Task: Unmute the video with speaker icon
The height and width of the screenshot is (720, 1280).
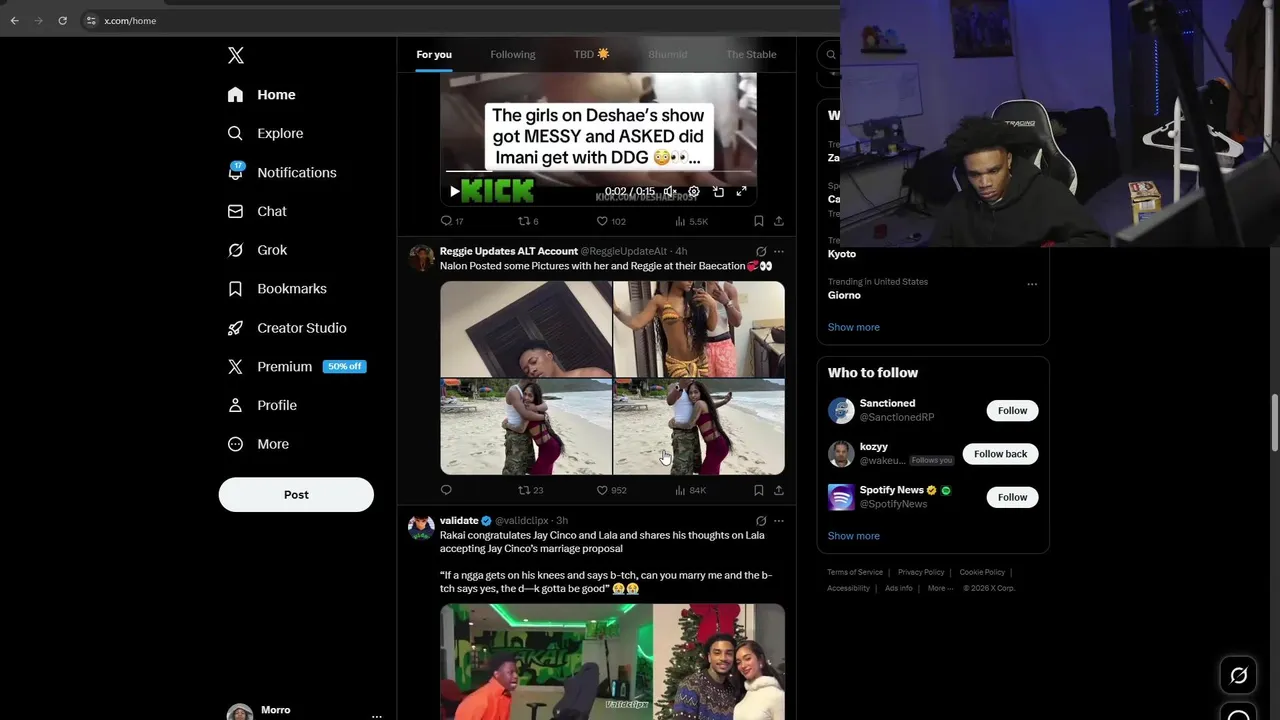Action: 670,191
